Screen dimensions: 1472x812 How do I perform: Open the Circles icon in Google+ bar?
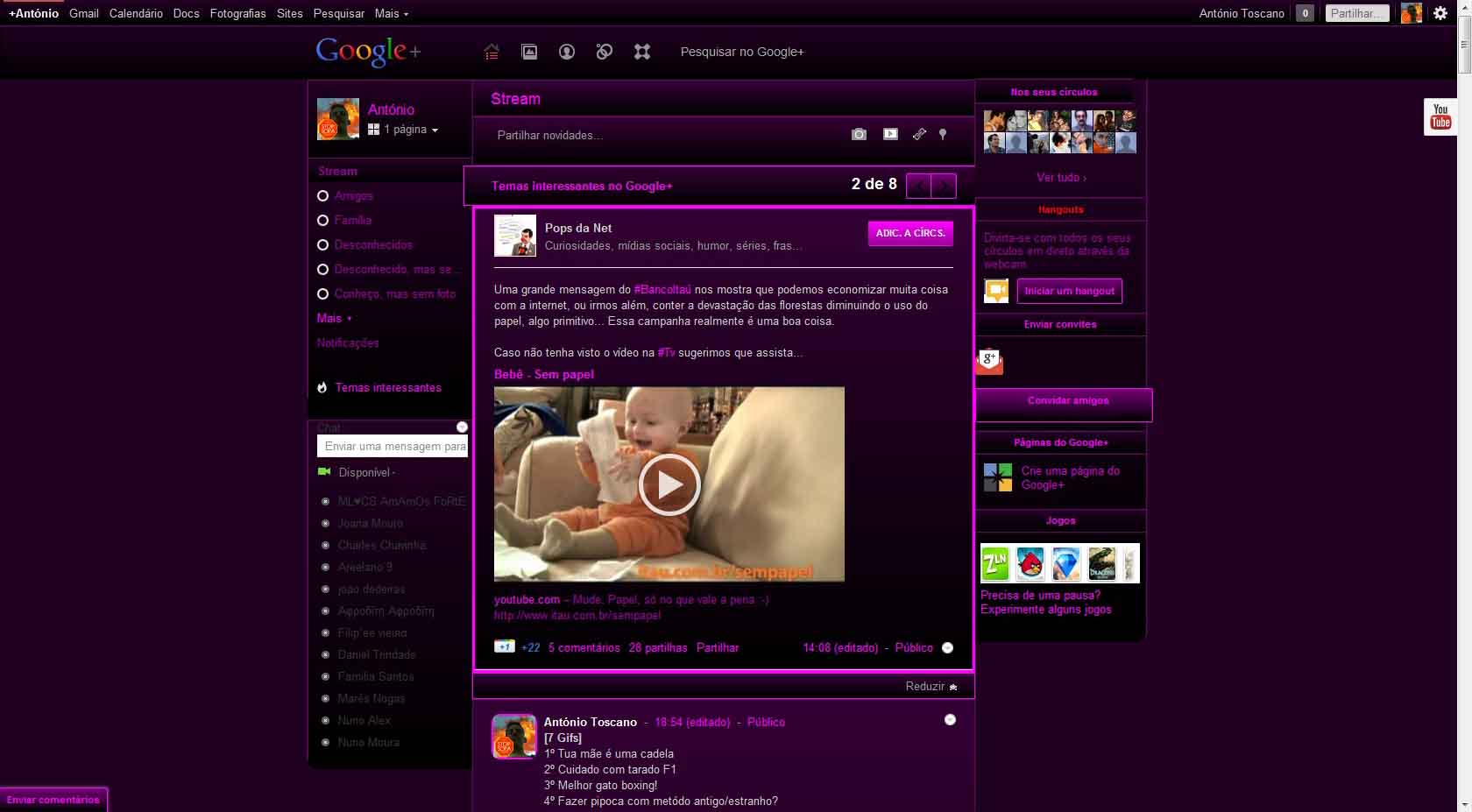pyautogui.click(x=604, y=52)
